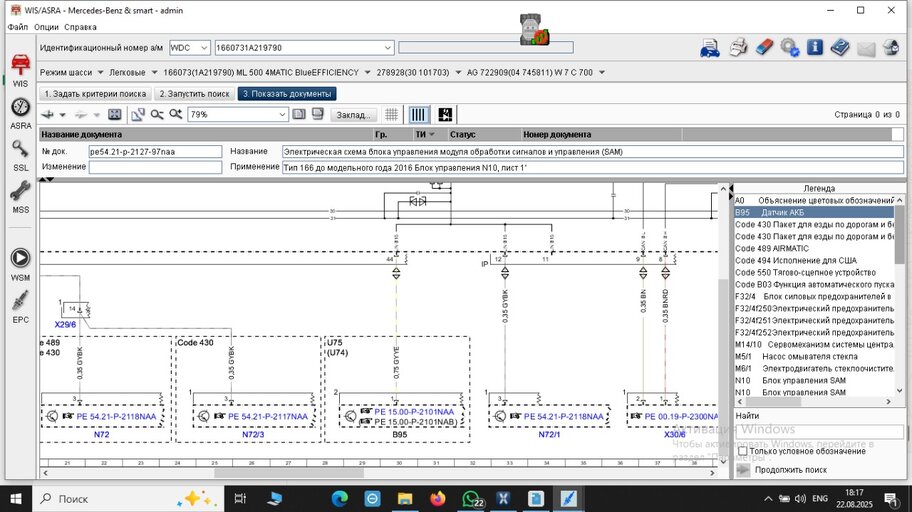Open link PE 15.00-P-2101NAA for B95
This screenshot has height=512, width=912.
[x=414, y=412]
